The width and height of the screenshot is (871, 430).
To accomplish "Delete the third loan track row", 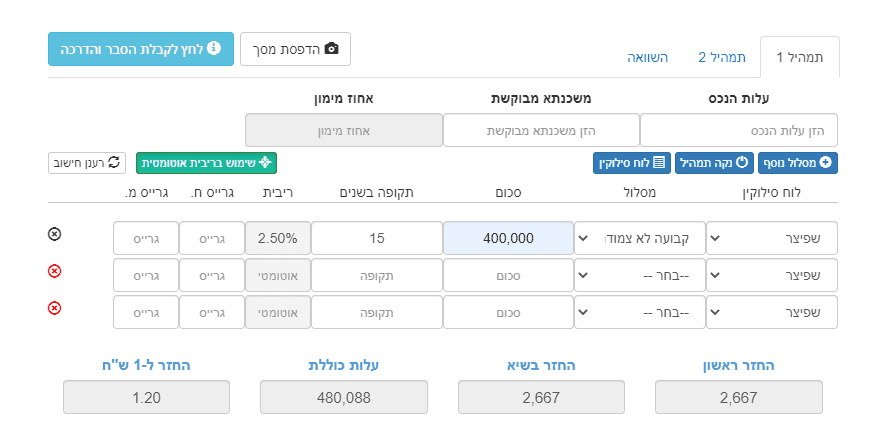I will (x=54, y=307).
